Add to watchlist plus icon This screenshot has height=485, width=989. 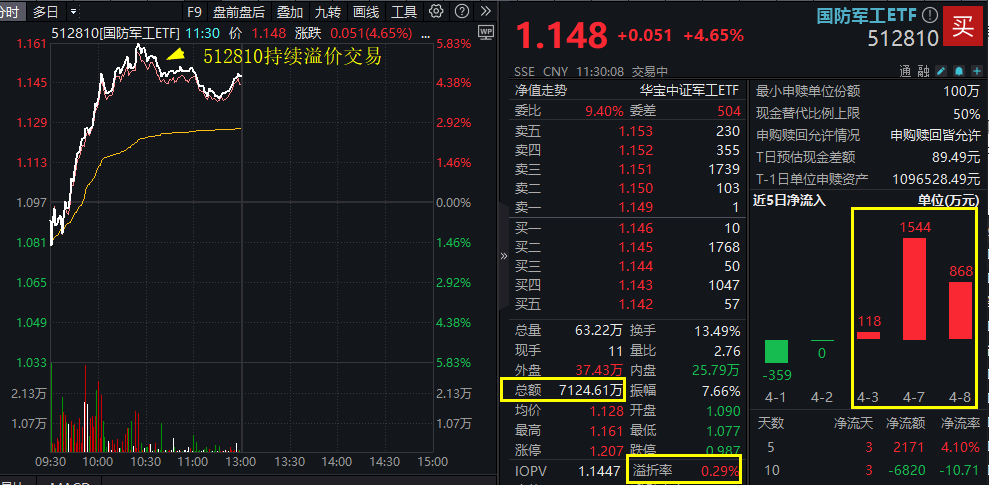point(976,71)
